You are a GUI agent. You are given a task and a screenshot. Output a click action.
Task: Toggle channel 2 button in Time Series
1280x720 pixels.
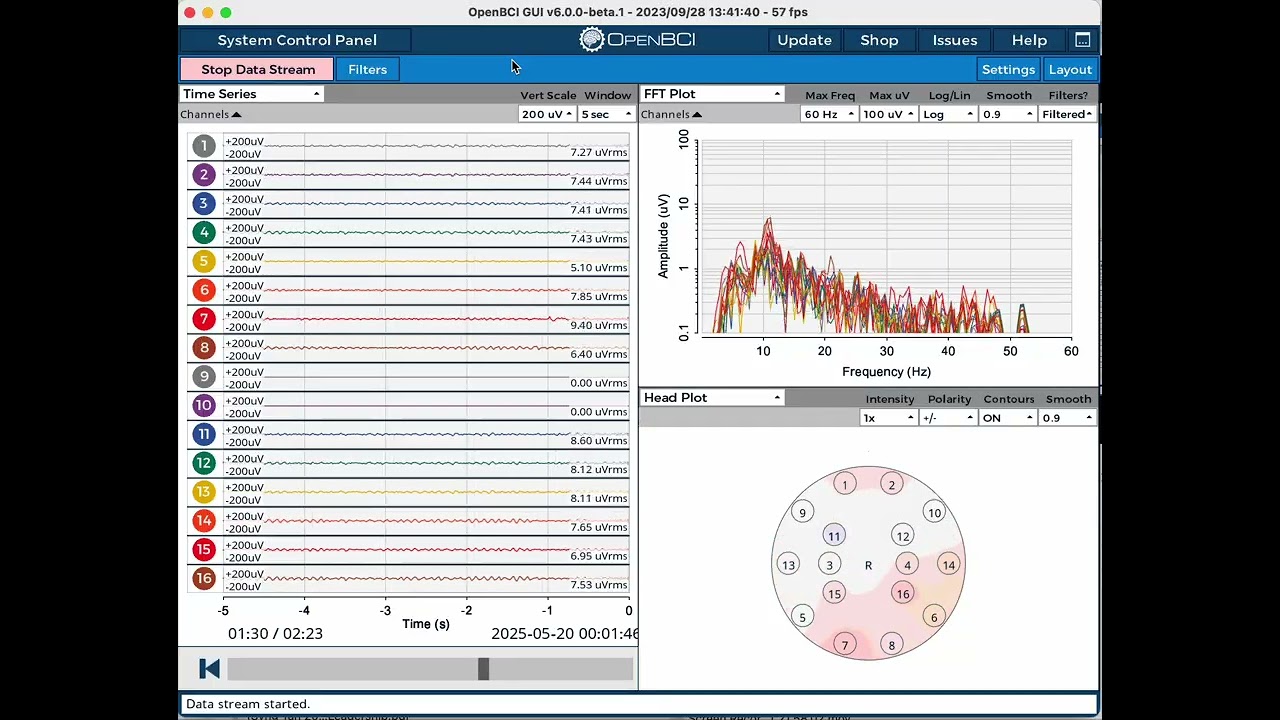tap(204, 175)
